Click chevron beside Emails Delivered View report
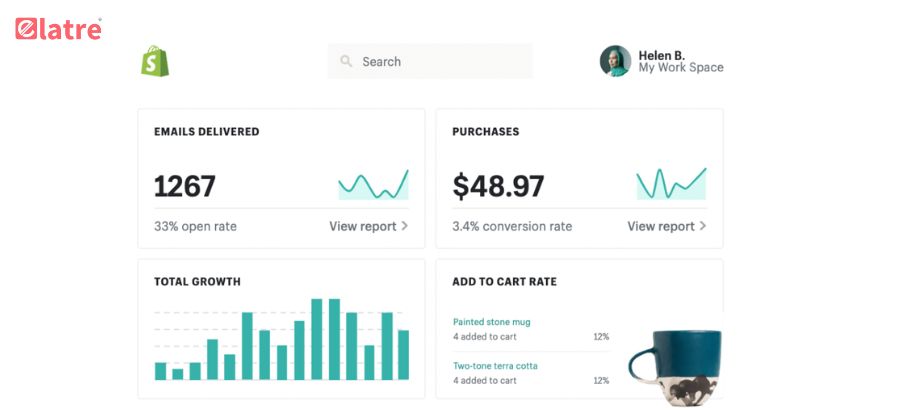The width and height of the screenshot is (900, 410). [405, 226]
